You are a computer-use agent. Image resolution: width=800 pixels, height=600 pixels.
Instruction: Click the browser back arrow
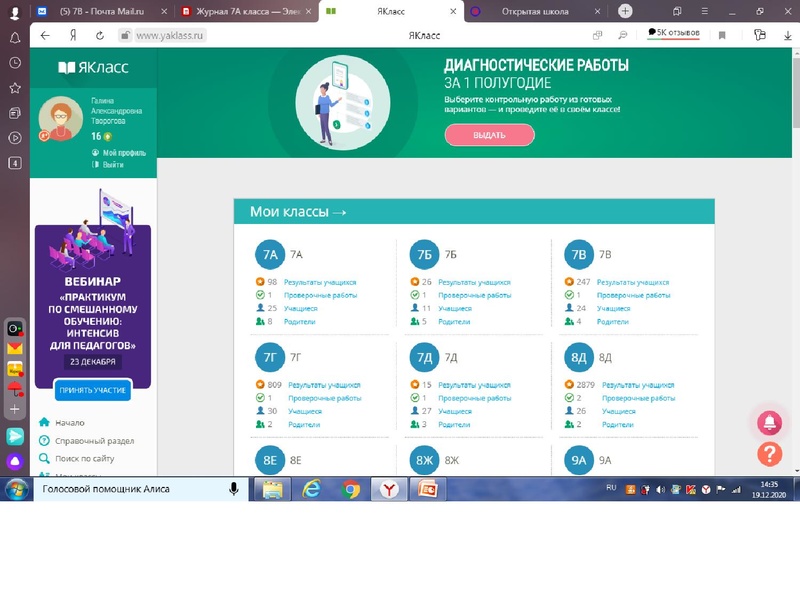click(45, 35)
